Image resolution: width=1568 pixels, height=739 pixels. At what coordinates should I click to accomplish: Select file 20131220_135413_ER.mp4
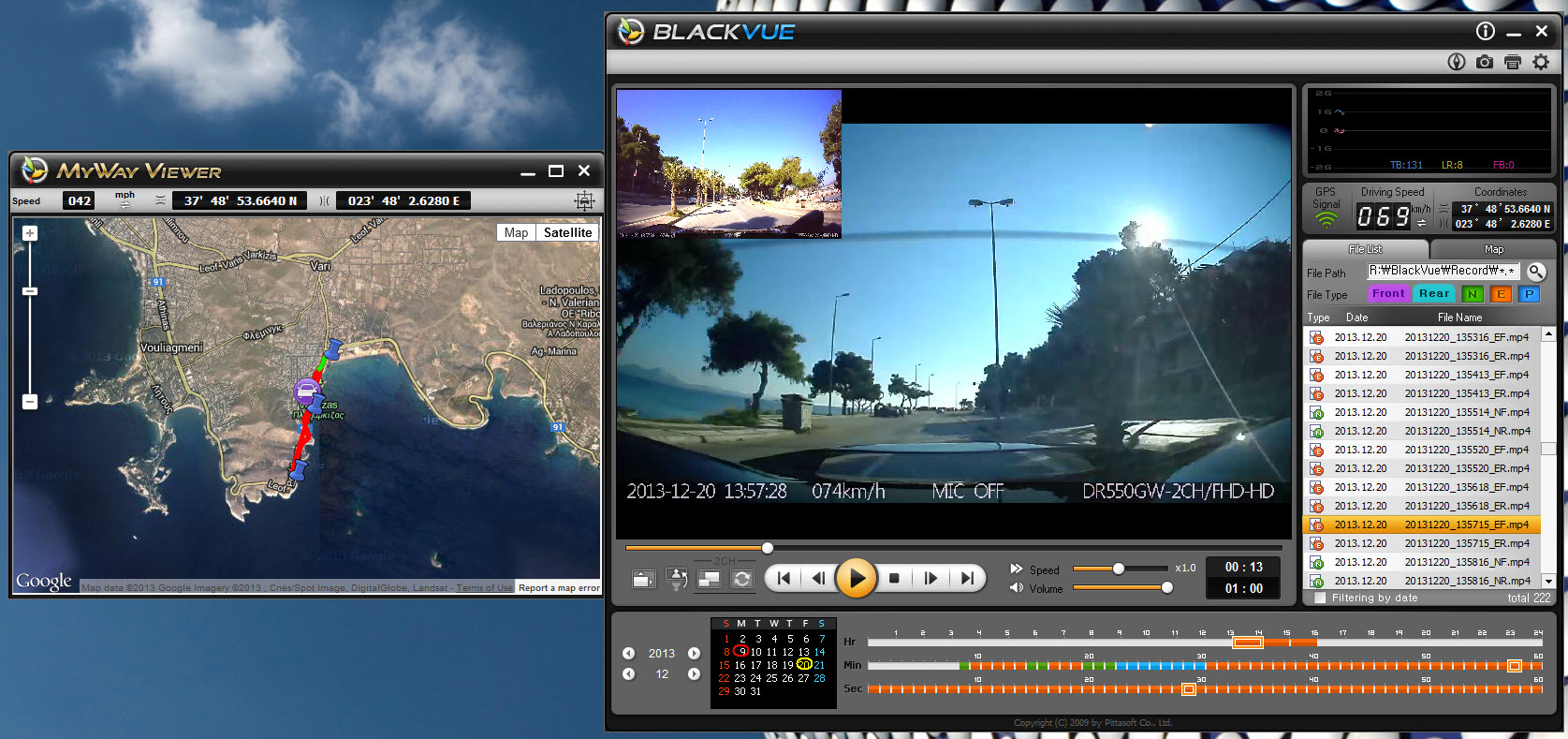pyautogui.click(x=1422, y=393)
